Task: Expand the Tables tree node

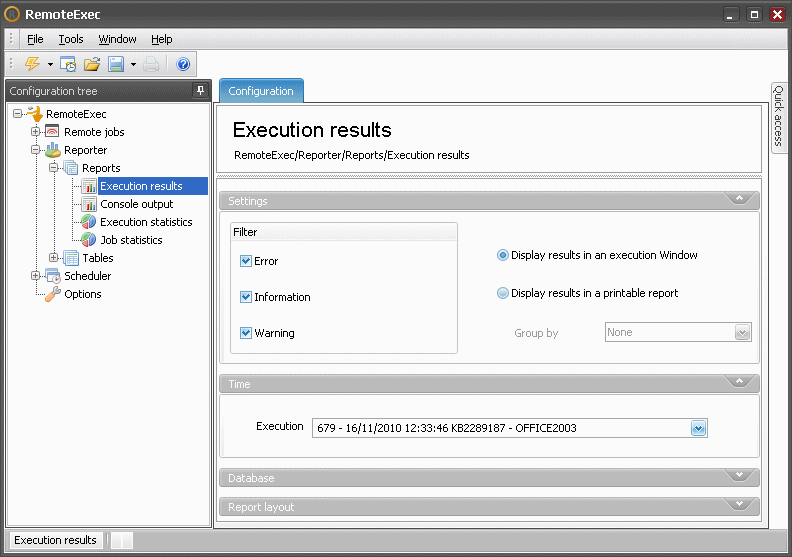Action: [x=54, y=258]
